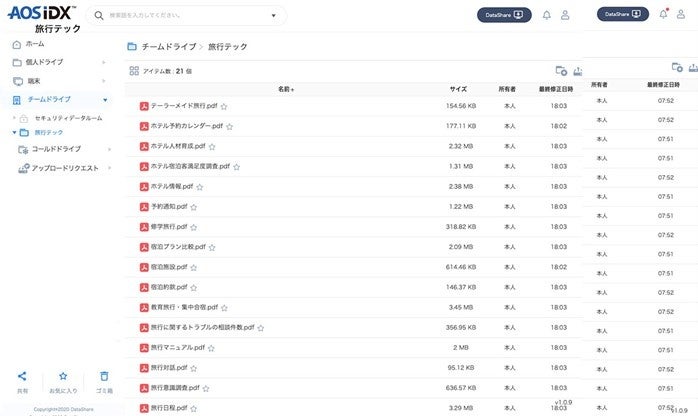The image size is (698, 416).
Task: Click upload icon in main toolbar
Action: click(577, 71)
